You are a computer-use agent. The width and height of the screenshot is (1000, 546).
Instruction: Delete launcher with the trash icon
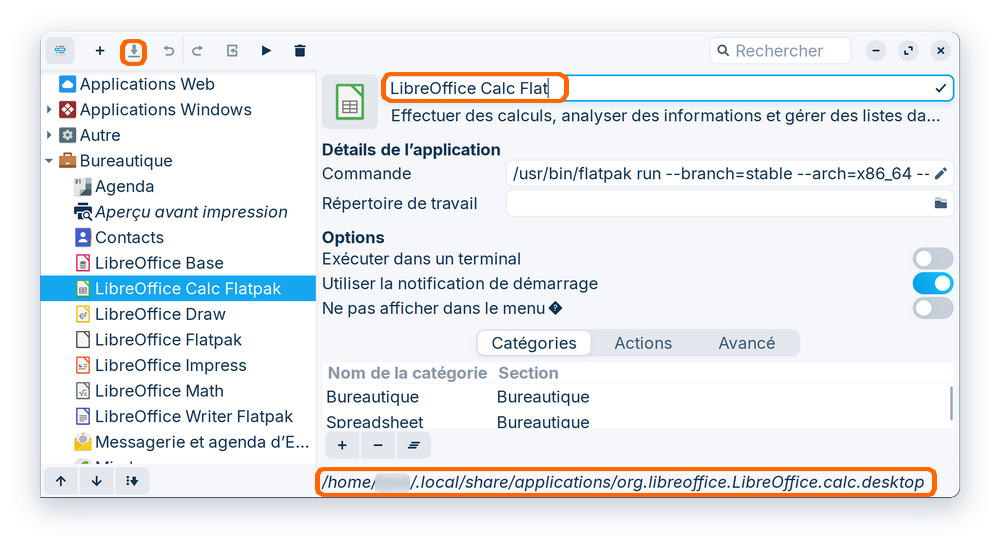coord(300,51)
